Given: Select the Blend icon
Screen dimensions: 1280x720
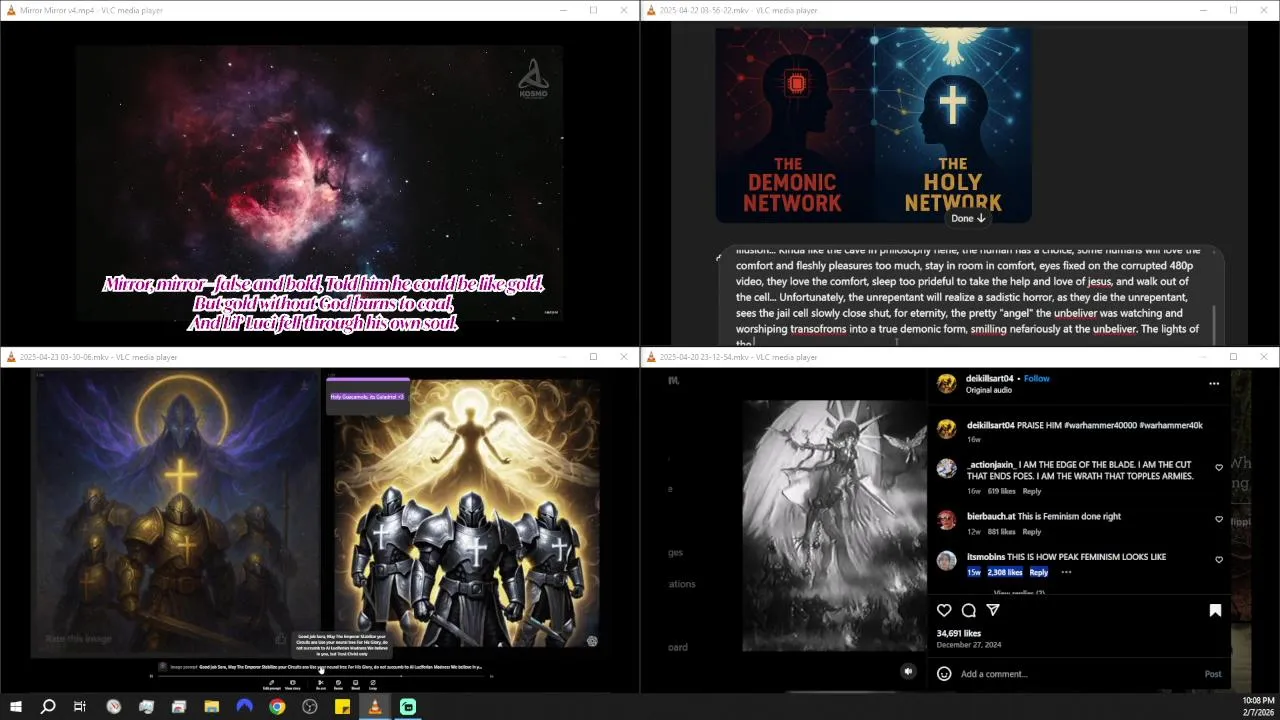Looking at the screenshot, I should (x=355, y=682).
